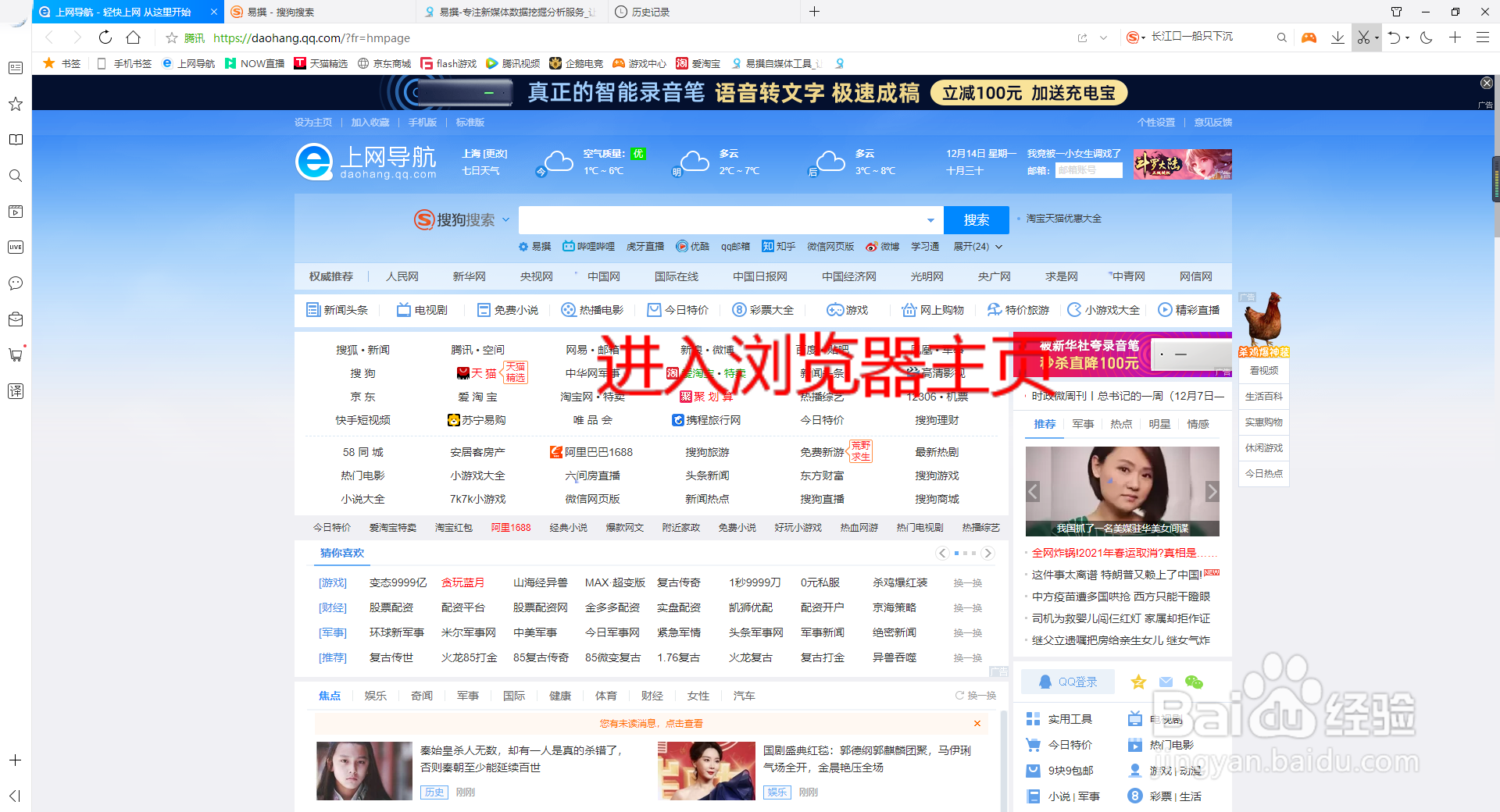Open 新闻头条 category link
The width and height of the screenshot is (1500, 812).
[337, 310]
